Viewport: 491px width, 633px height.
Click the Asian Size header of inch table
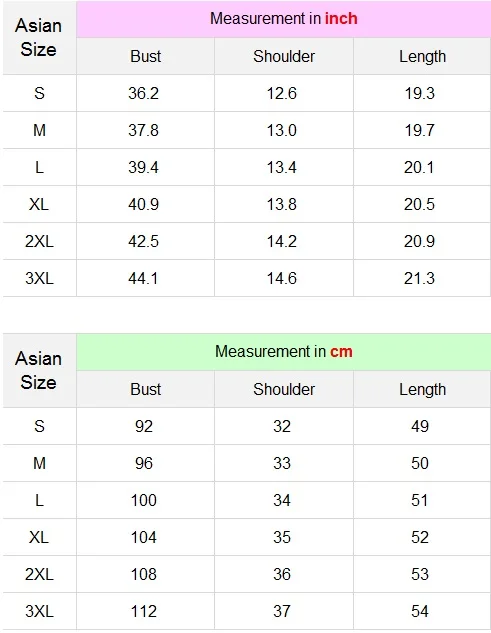(38, 38)
